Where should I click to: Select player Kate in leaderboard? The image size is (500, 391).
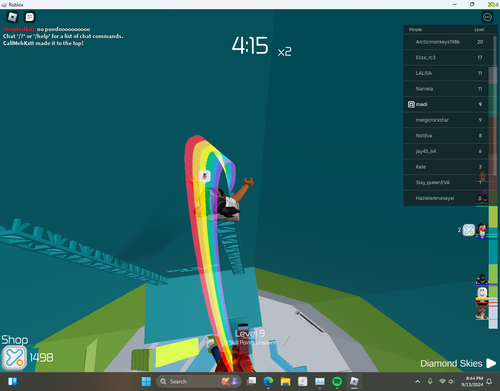pos(446,167)
